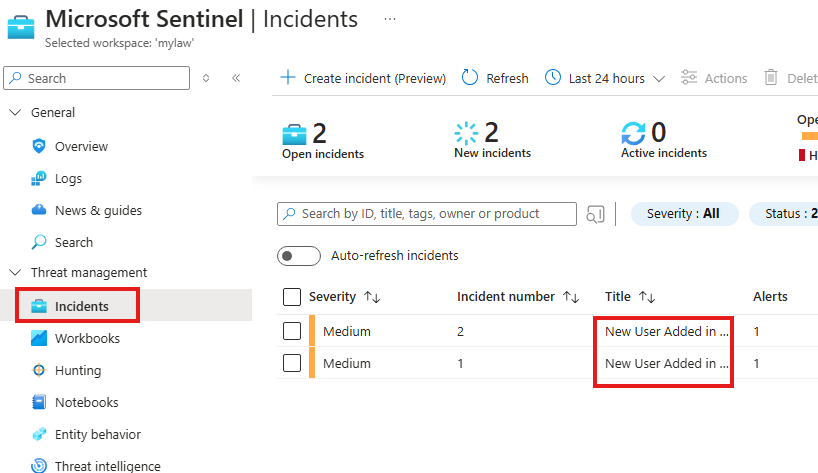
Task: Click the Open incidents count tile
Action: [323, 140]
